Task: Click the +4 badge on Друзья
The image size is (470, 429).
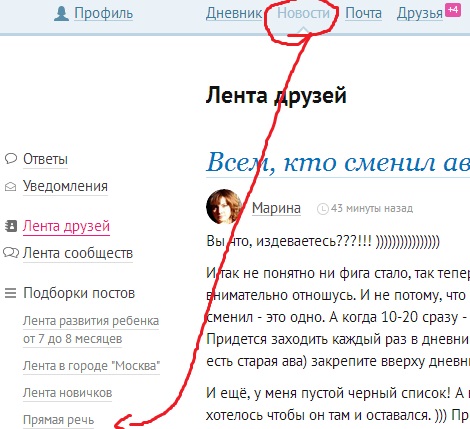Action: 453,10
